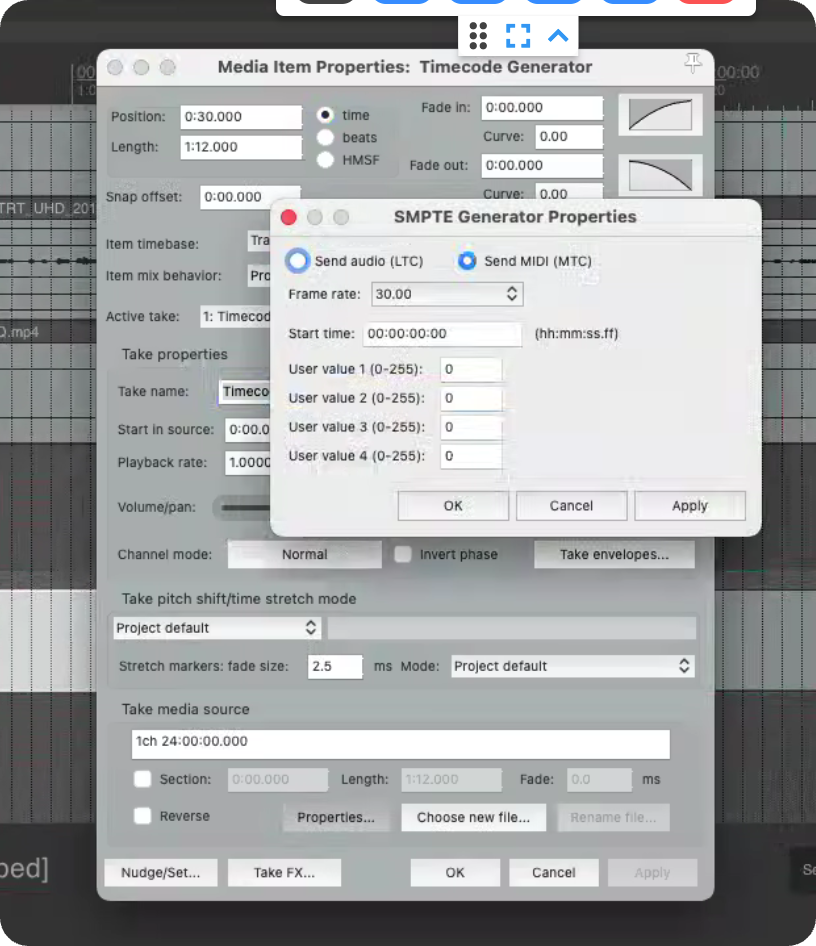Click the Fade out time field
This screenshot has width=816, height=946.
coord(542,165)
